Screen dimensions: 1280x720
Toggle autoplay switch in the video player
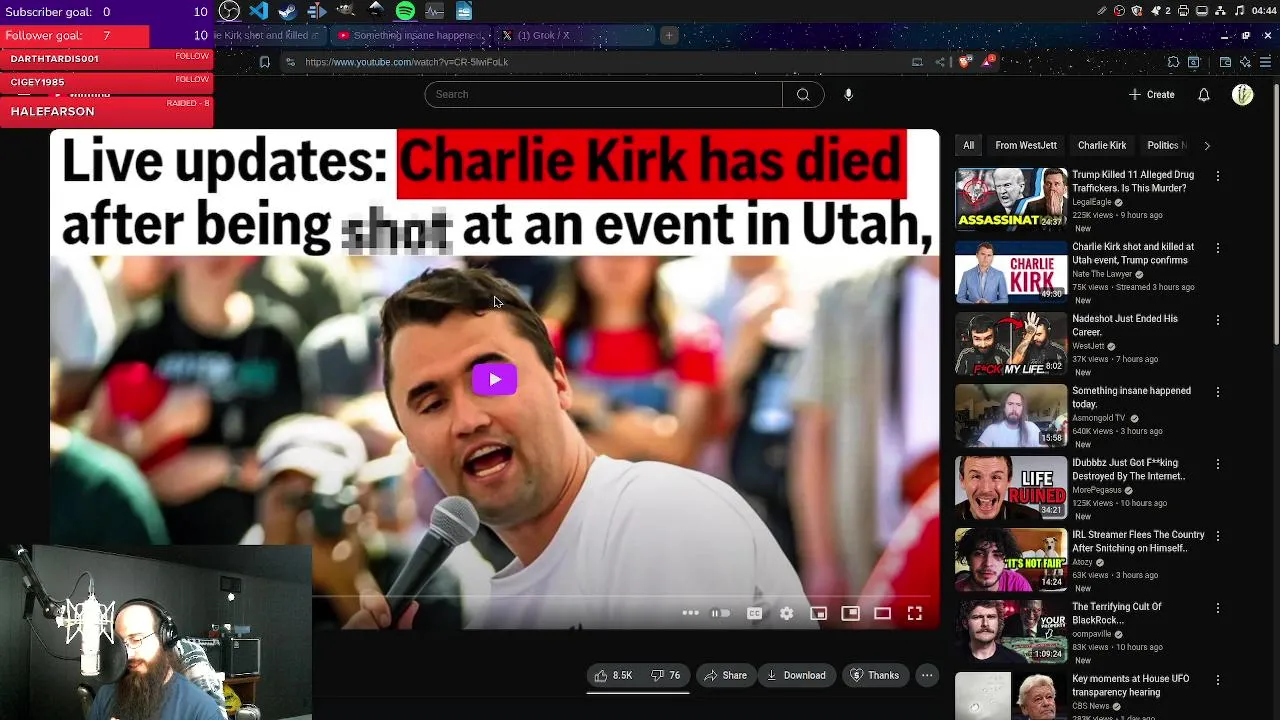click(720, 613)
